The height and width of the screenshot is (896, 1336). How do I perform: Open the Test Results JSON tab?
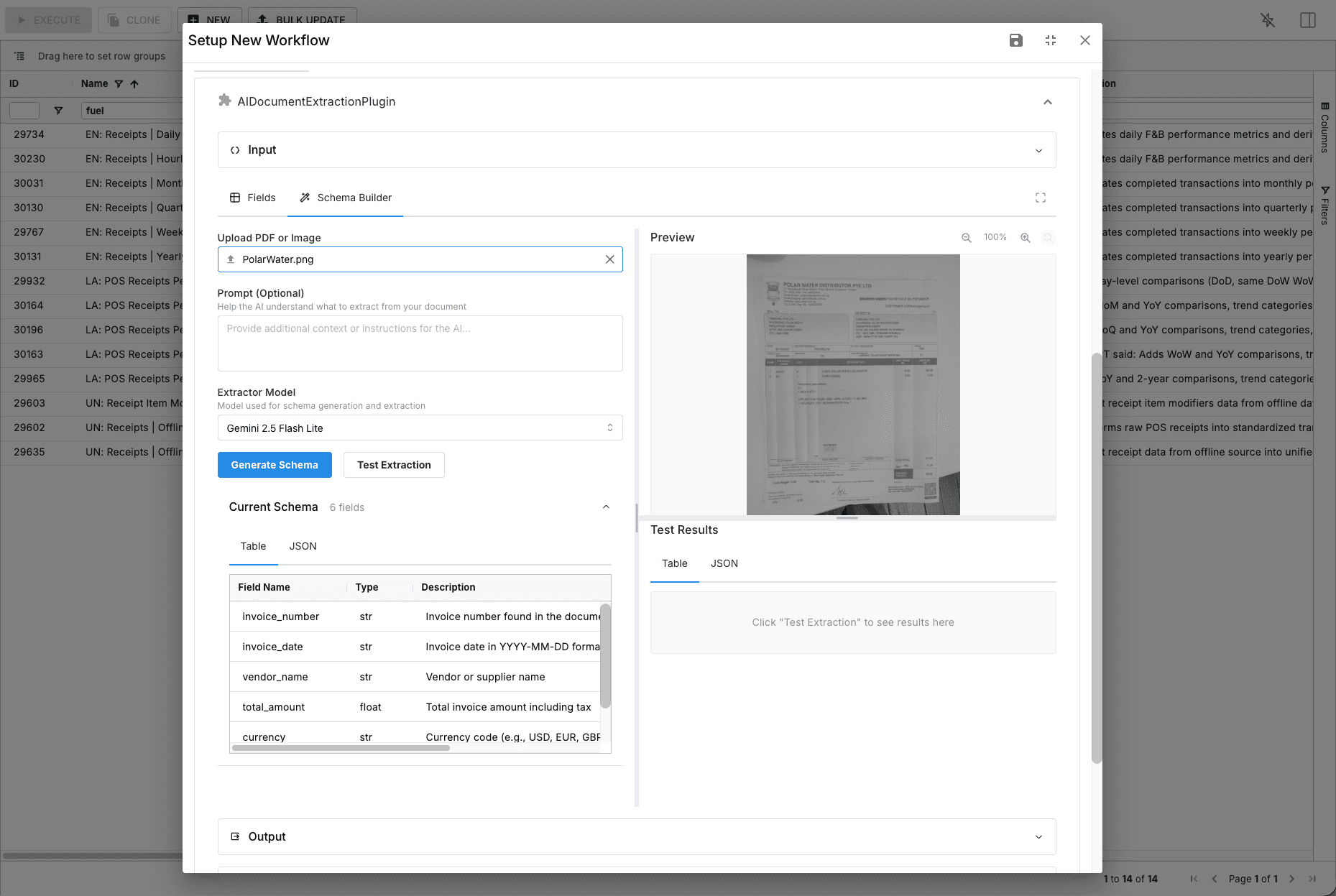click(x=724, y=563)
